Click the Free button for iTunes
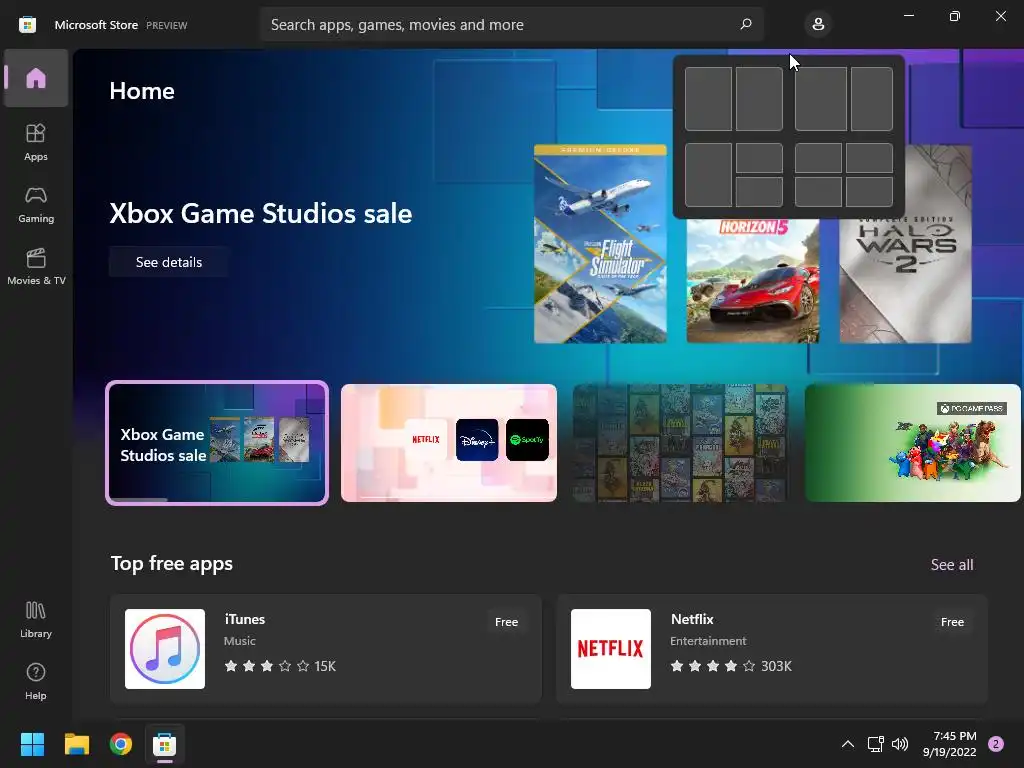This screenshot has width=1024, height=768. (506, 622)
